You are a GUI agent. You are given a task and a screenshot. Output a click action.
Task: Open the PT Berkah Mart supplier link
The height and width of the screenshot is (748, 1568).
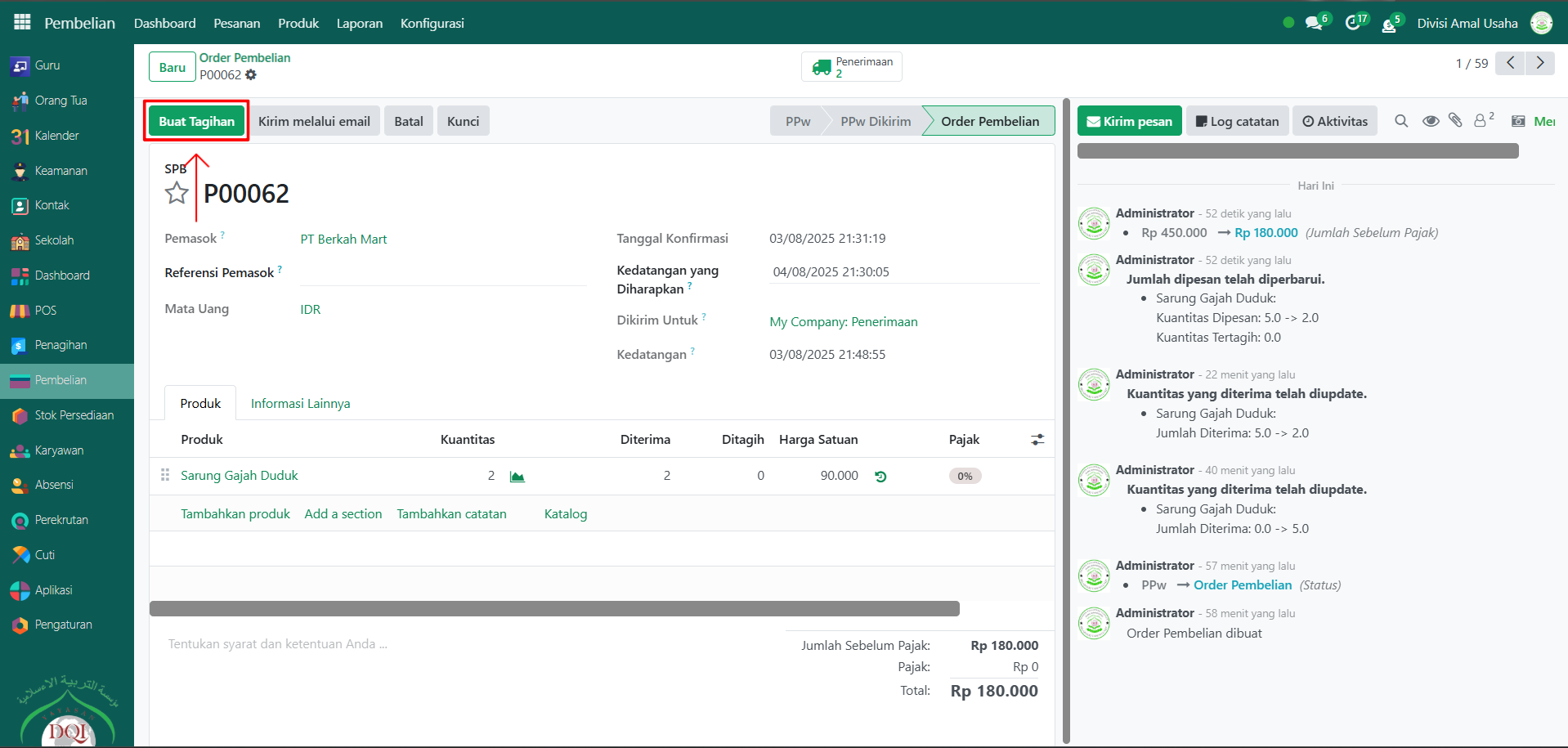[343, 240]
